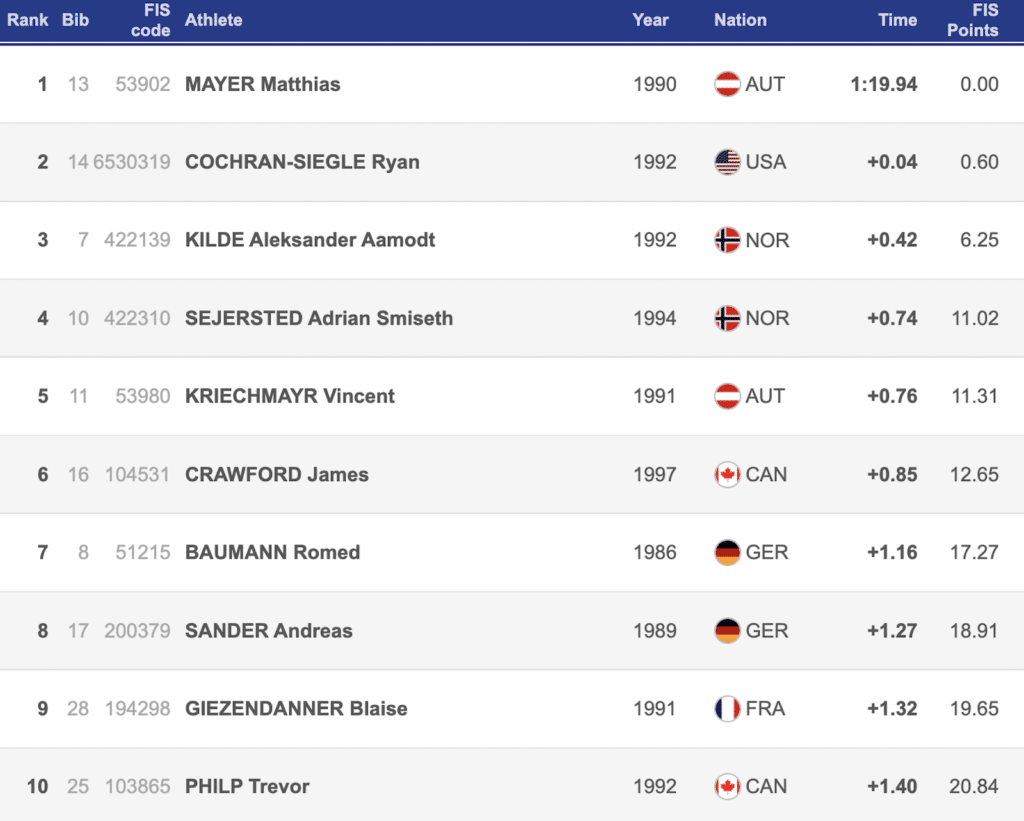This screenshot has width=1024, height=821.
Task: Click Canada flag next to PHILP Trevor
Action: [x=727, y=786]
